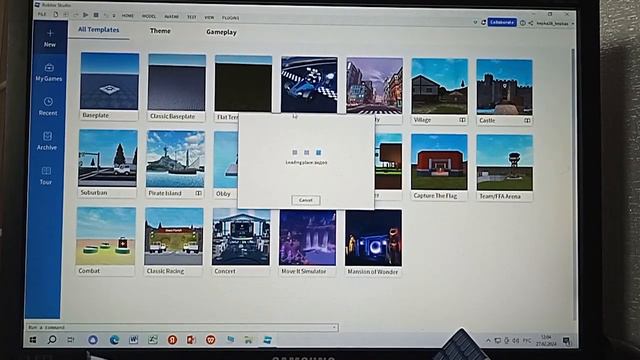Launch Microsoft Edge from taskbar
This screenshot has height=360, width=640.
point(114,340)
